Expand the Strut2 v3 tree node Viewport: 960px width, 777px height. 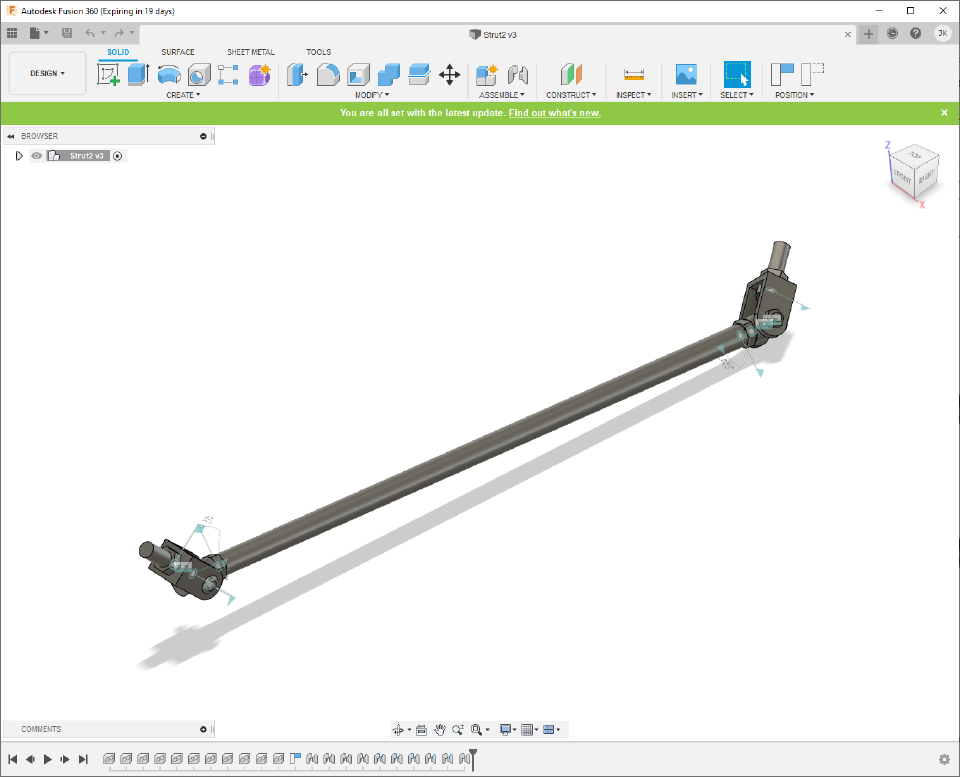19,156
